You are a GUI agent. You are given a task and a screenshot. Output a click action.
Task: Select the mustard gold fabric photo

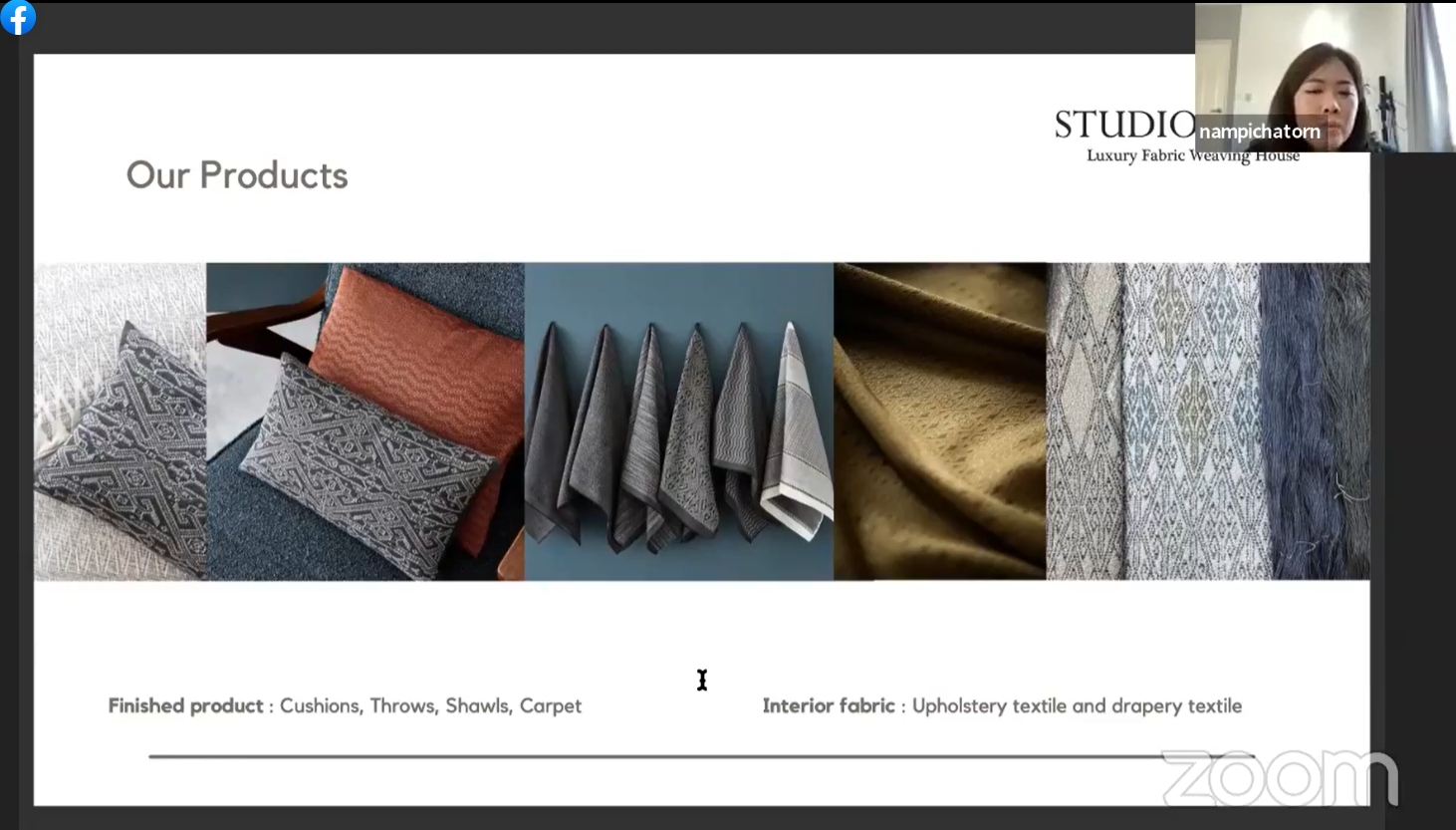(x=939, y=421)
